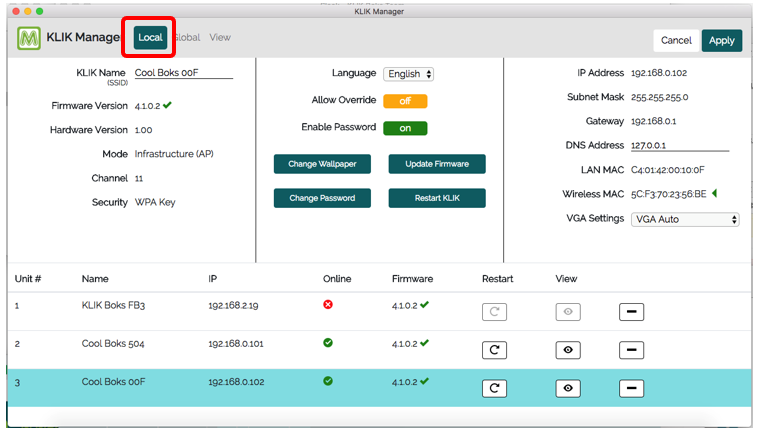Open the Language dropdown

click(x=408, y=74)
